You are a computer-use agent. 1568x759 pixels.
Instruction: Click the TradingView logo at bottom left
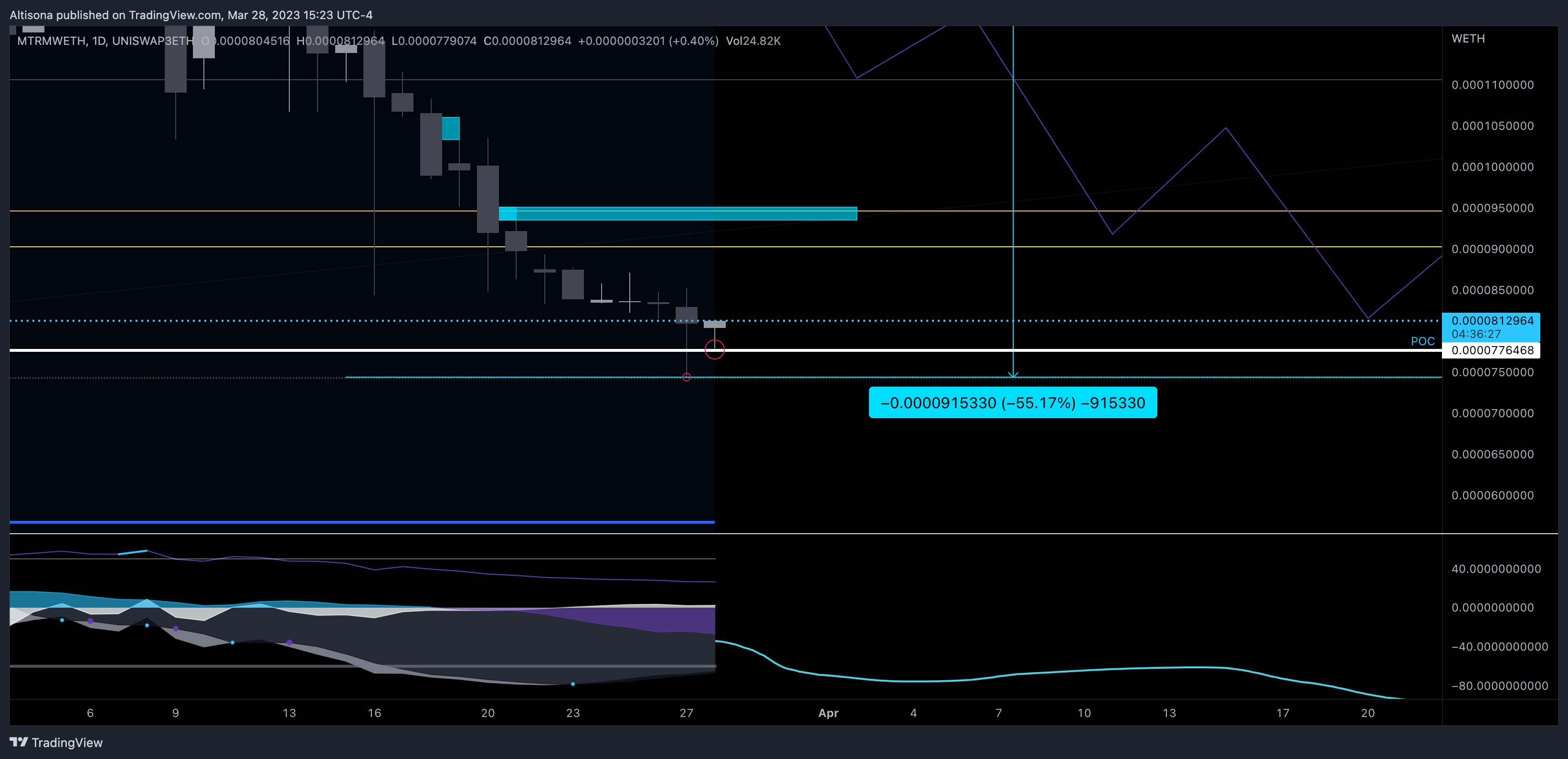[56, 742]
